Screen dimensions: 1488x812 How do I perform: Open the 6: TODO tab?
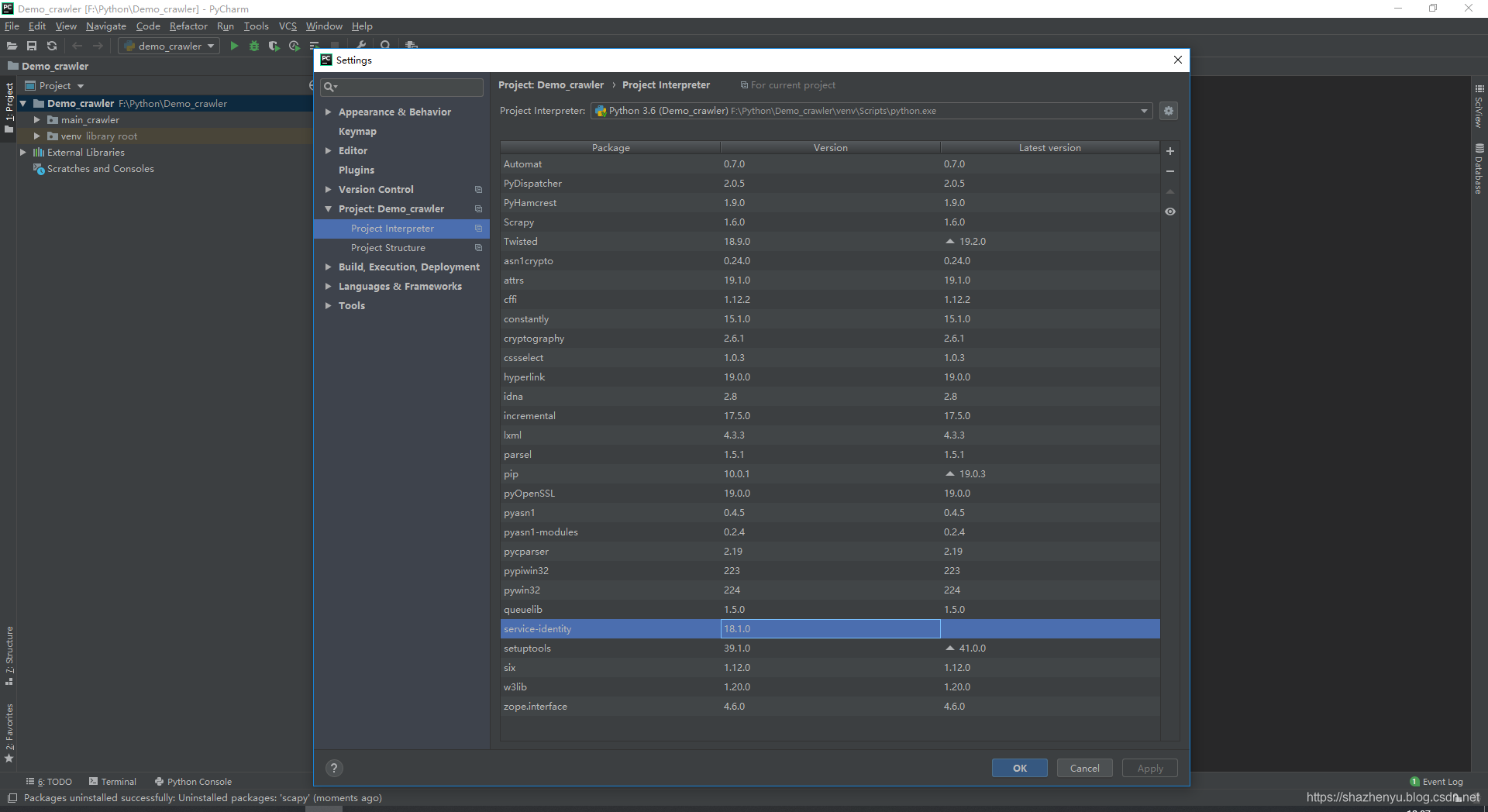[49, 782]
